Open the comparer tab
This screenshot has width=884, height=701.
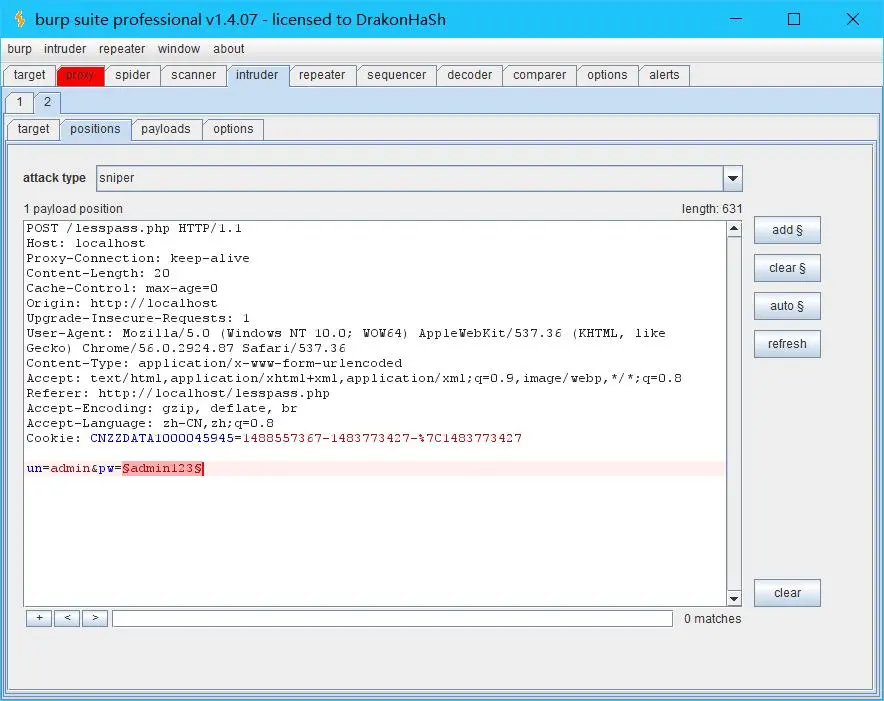click(540, 75)
